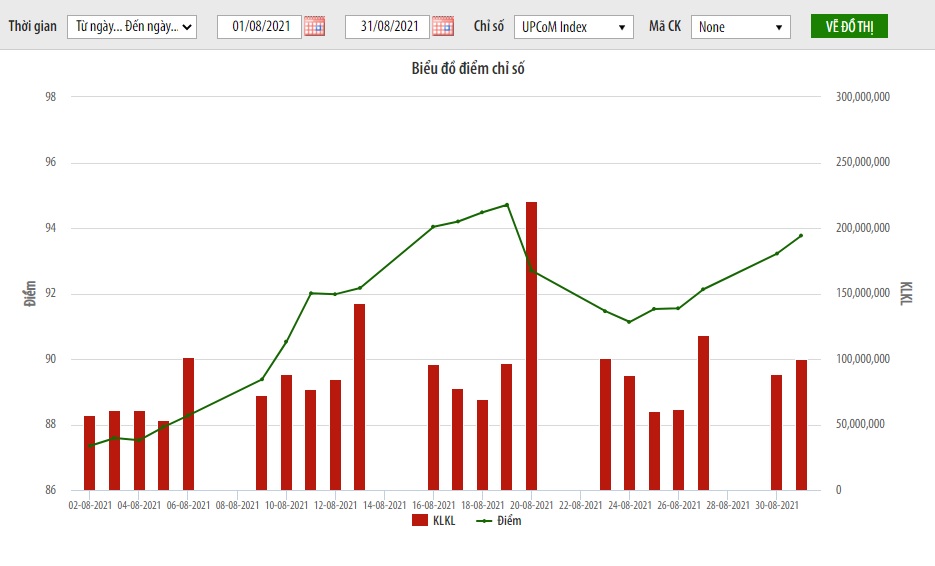The width and height of the screenshot is (935, 566).
Task: Toggle KLKL series in chart legend
Action: pos(434,521)
